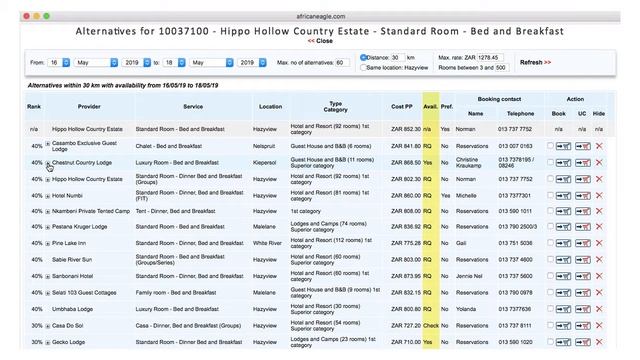Viewport: 640px width, 360px height.
Task: Book Casambo Exclusive Guest Lodge cart icon
Action: 563,146
